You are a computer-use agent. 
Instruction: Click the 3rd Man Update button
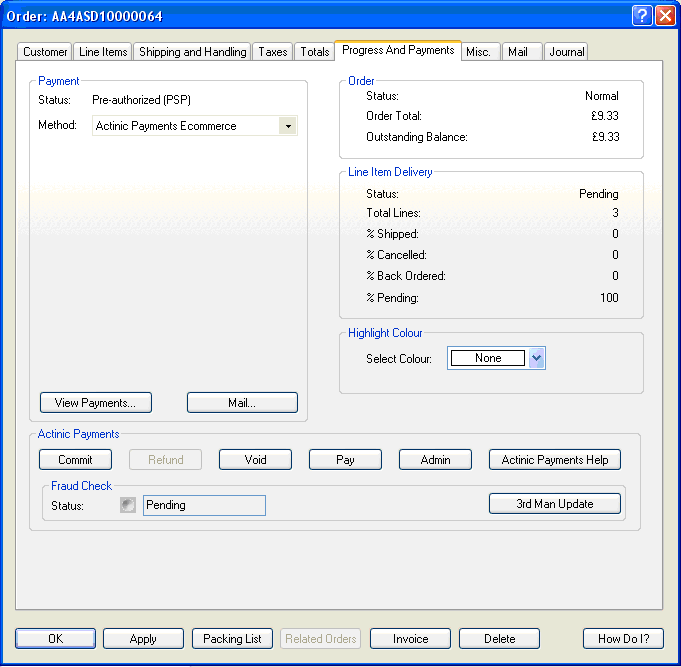(x=554, y=504)
